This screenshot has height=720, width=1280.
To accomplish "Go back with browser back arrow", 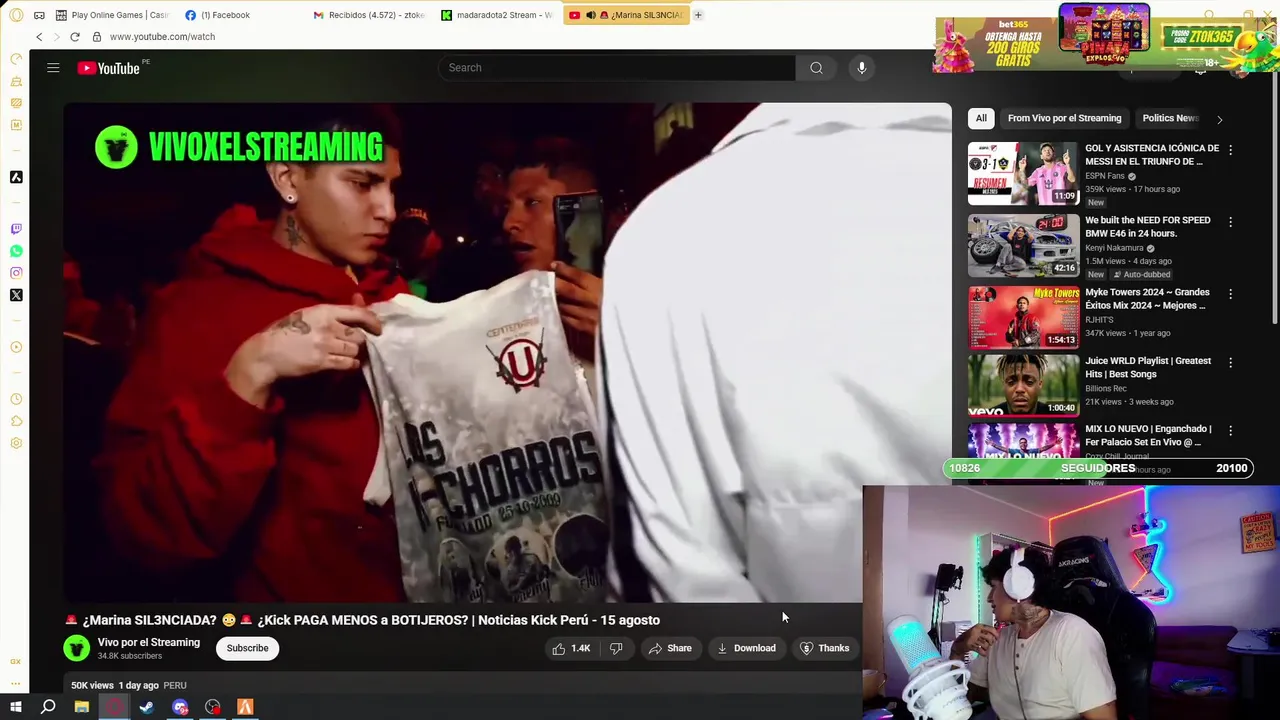I will (x=39, y=37).
